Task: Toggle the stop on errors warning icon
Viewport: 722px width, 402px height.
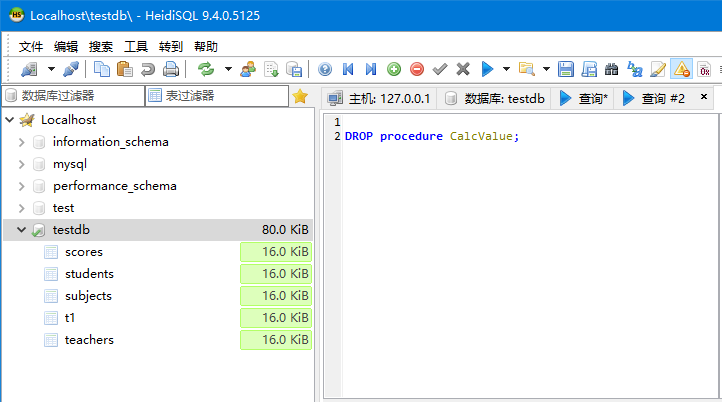Action: coord(681,70)
